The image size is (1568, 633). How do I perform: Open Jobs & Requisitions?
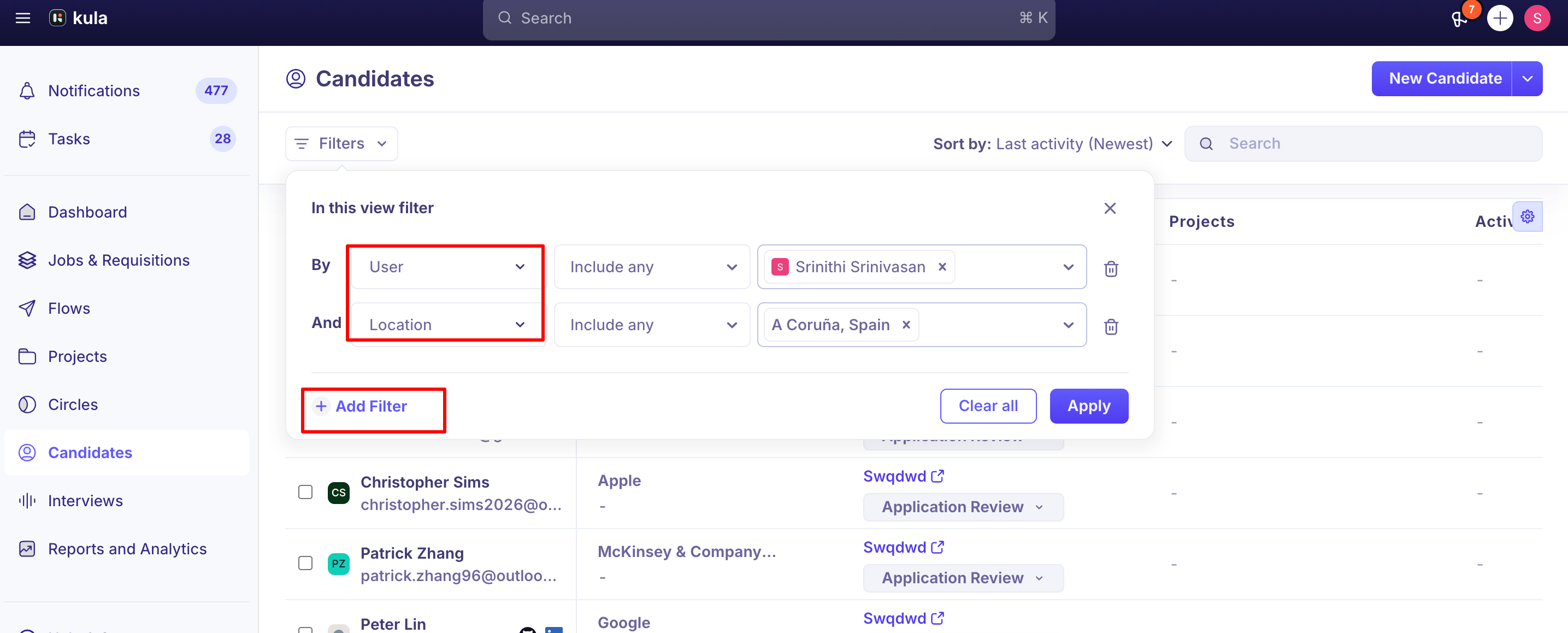pyautogui.click(x=127, y=260)
